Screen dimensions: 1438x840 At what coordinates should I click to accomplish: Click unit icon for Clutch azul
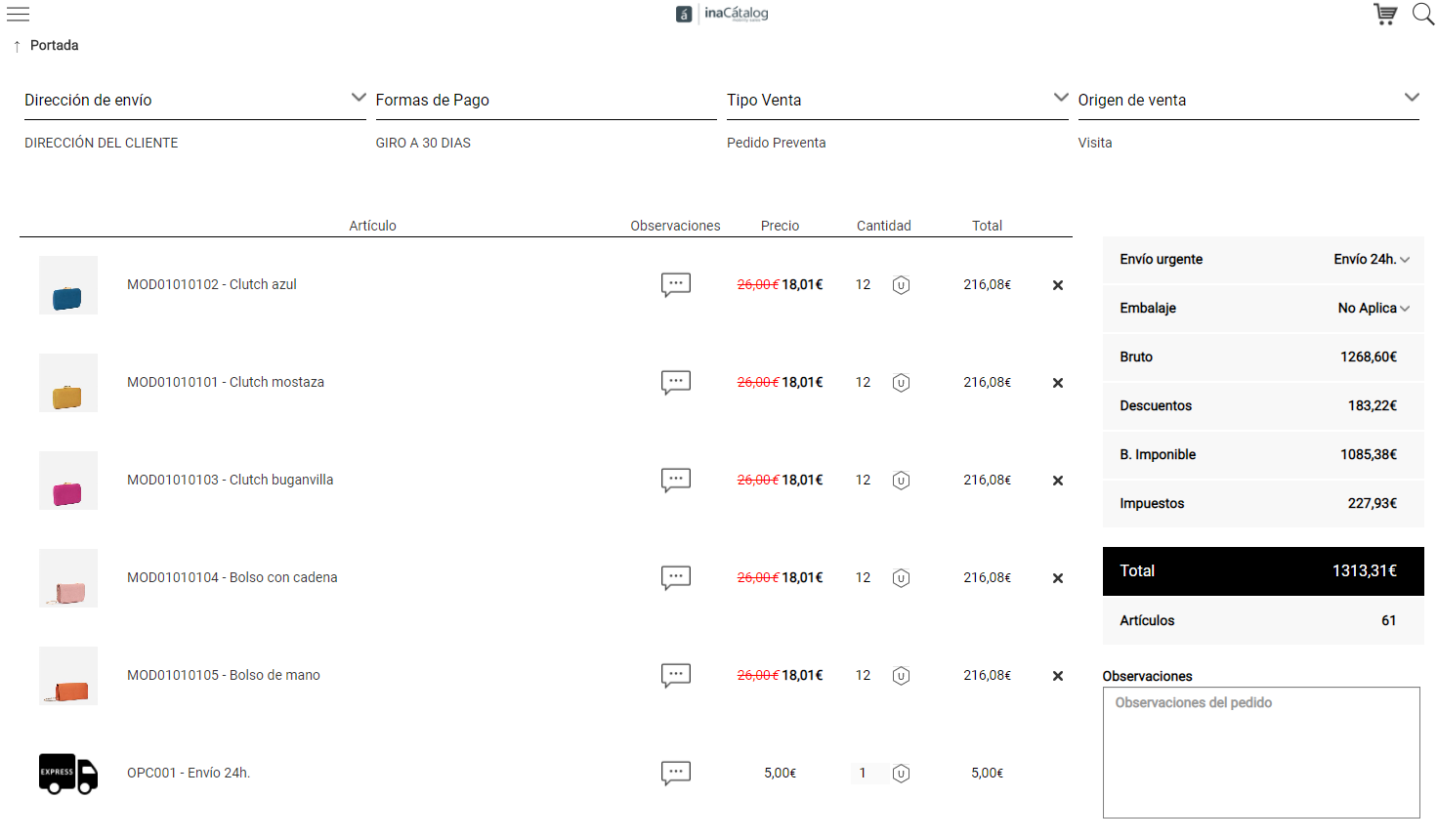point(901,285)
